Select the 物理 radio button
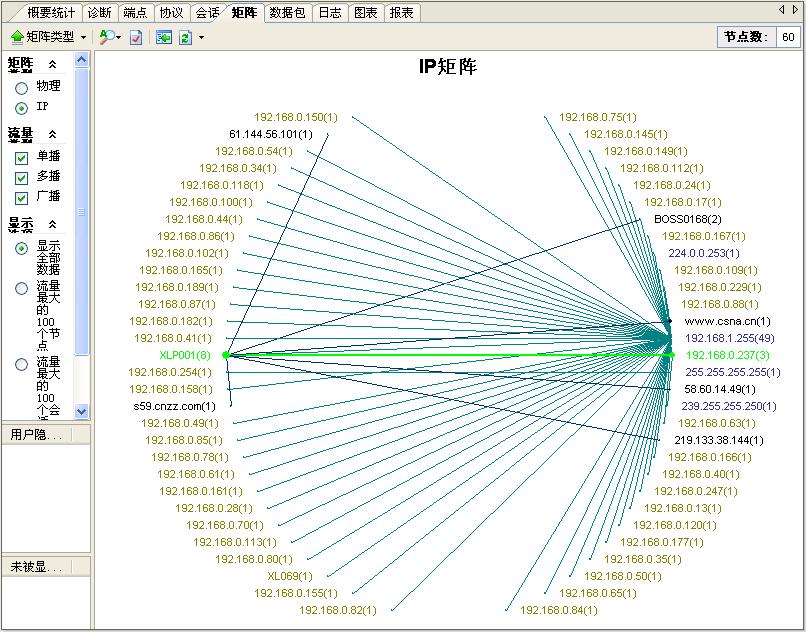 [x=21, y=87]
